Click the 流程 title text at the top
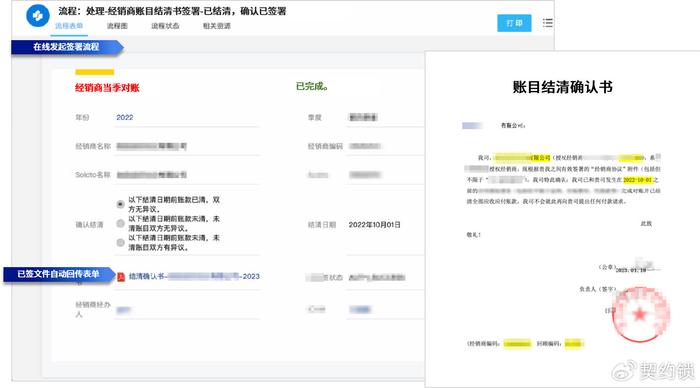Viewport: 700px width, 388px height. pyautogui.click(x=172, y=11)
